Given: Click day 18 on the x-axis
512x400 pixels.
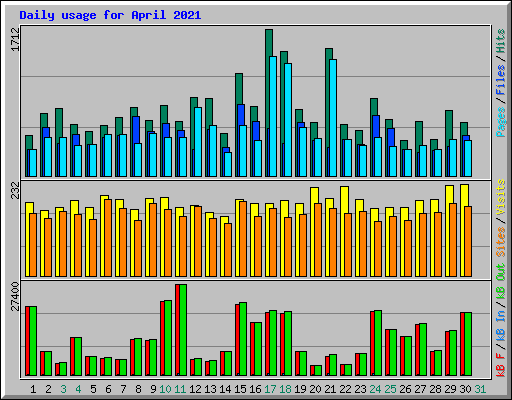Looking at the screenshot, I should click(x=285, y=389).
